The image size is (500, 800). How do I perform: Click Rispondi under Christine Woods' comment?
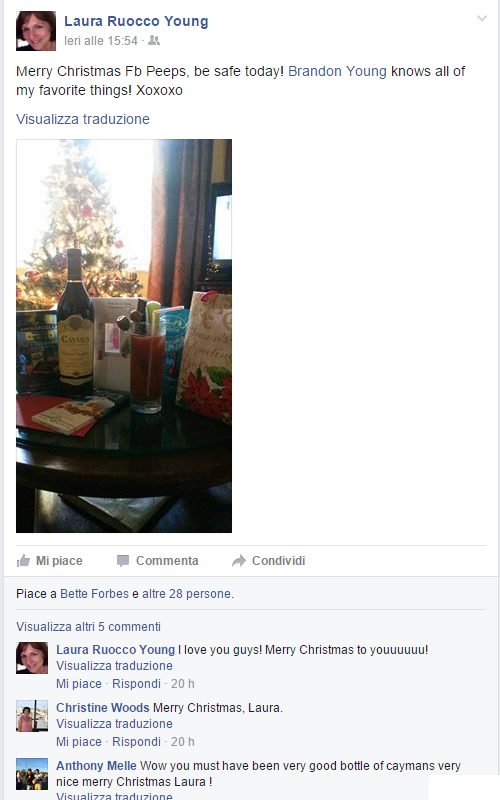pyautogui.click(x=136, y=742)
